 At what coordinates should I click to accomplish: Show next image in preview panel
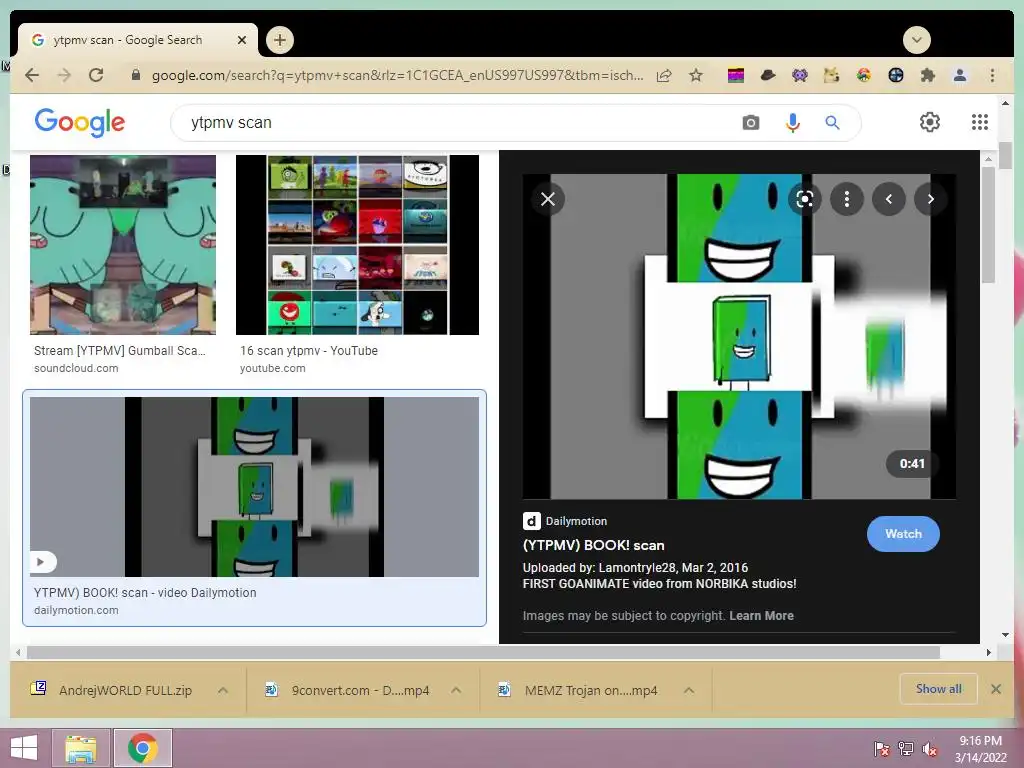tap(931, 199)
